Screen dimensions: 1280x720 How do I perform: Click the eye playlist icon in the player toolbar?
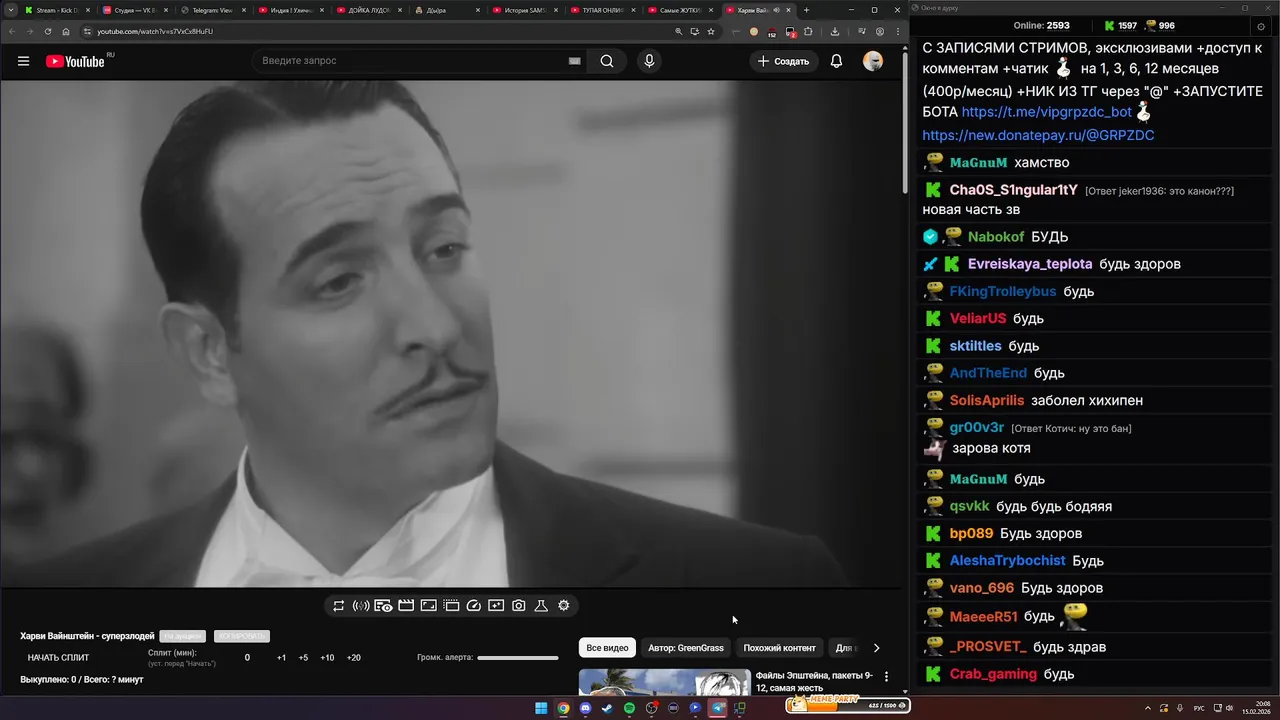(x=383, y=606)
